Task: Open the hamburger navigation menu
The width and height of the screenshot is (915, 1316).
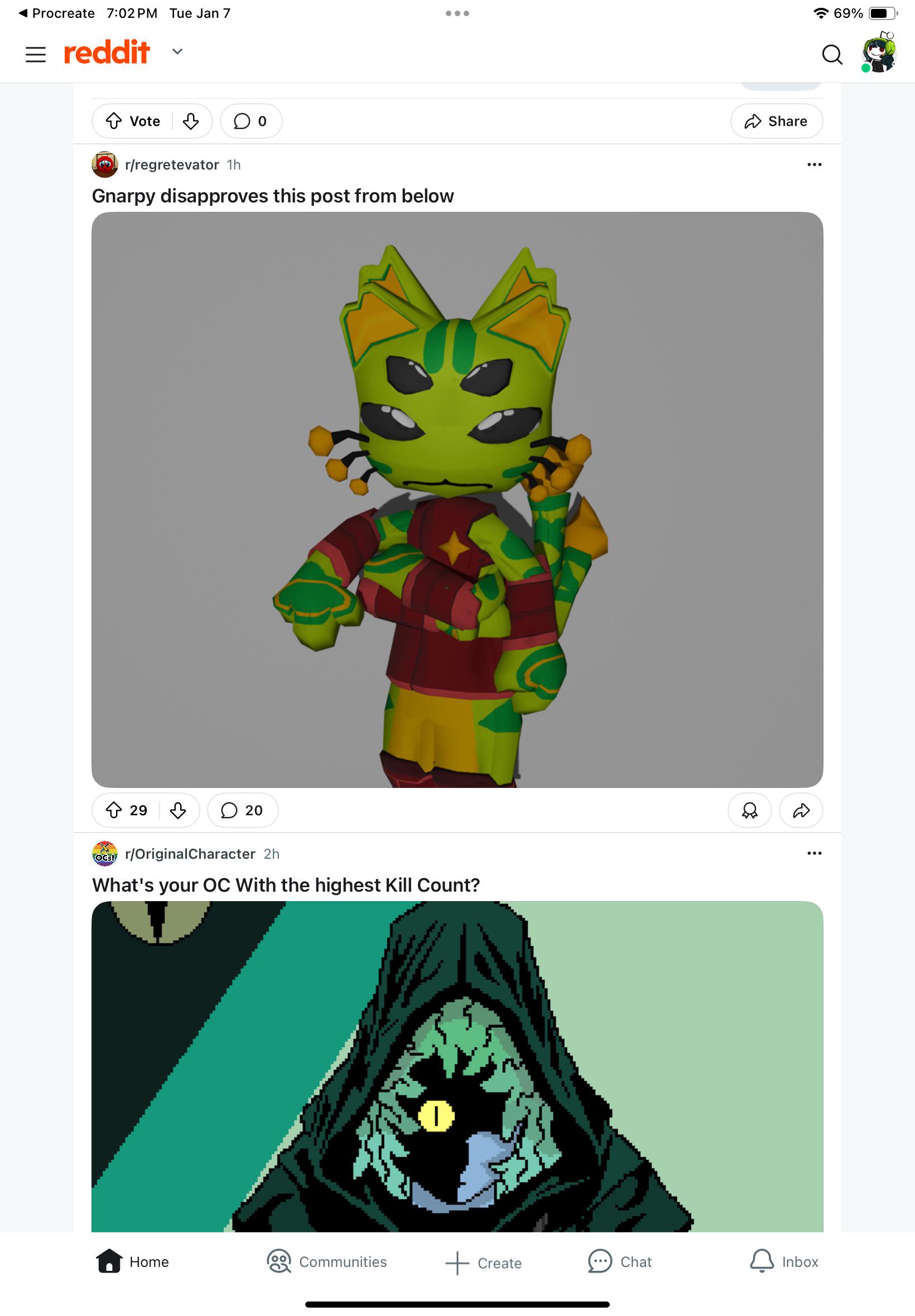Action: tap(36, 55)
